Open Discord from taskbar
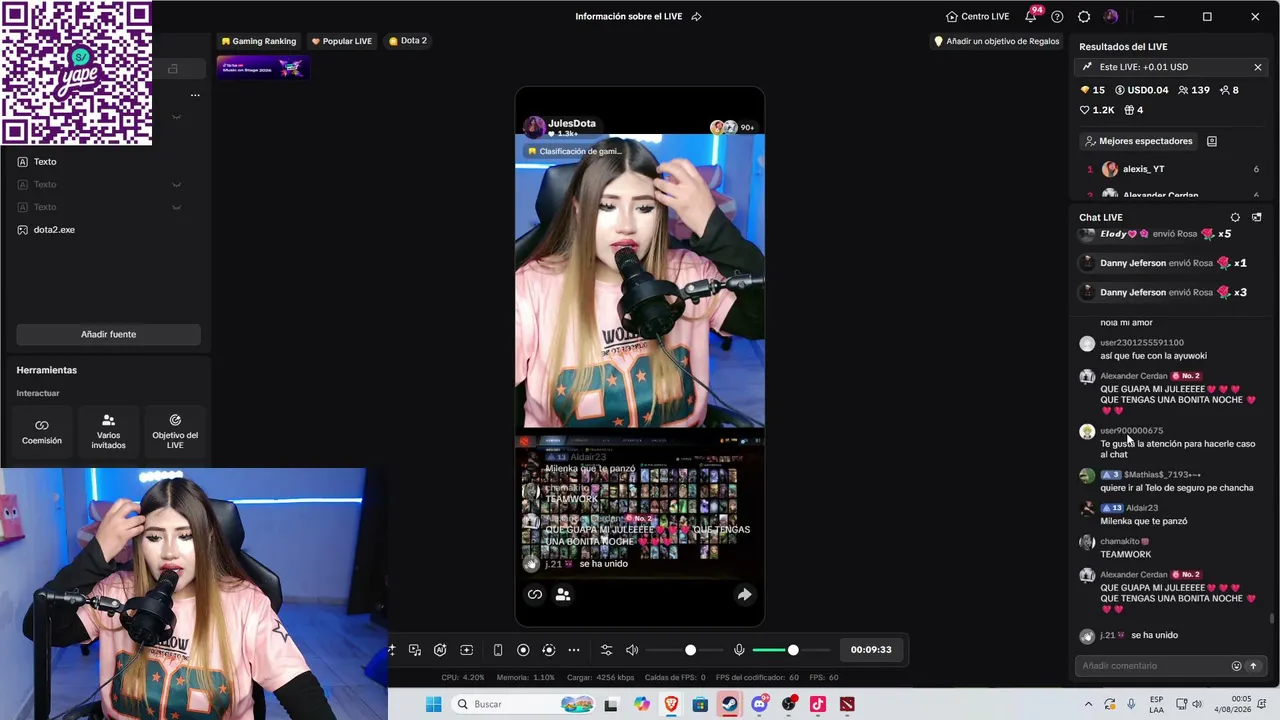The width and height of the screenshot is (1280, 720). (x=759, y=704)
